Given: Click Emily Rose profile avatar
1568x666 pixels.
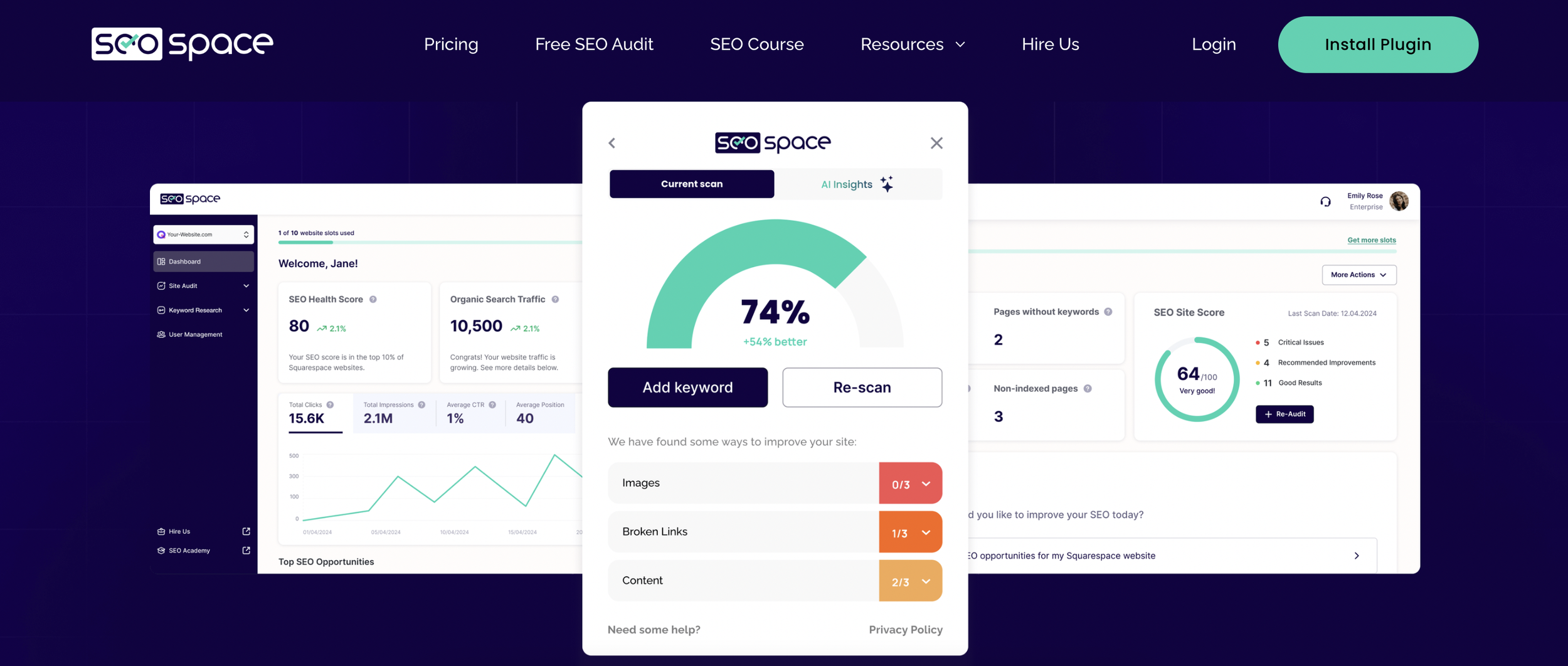Looking at the screenshot, I should pyautogui.click(x=1399, y=201).
